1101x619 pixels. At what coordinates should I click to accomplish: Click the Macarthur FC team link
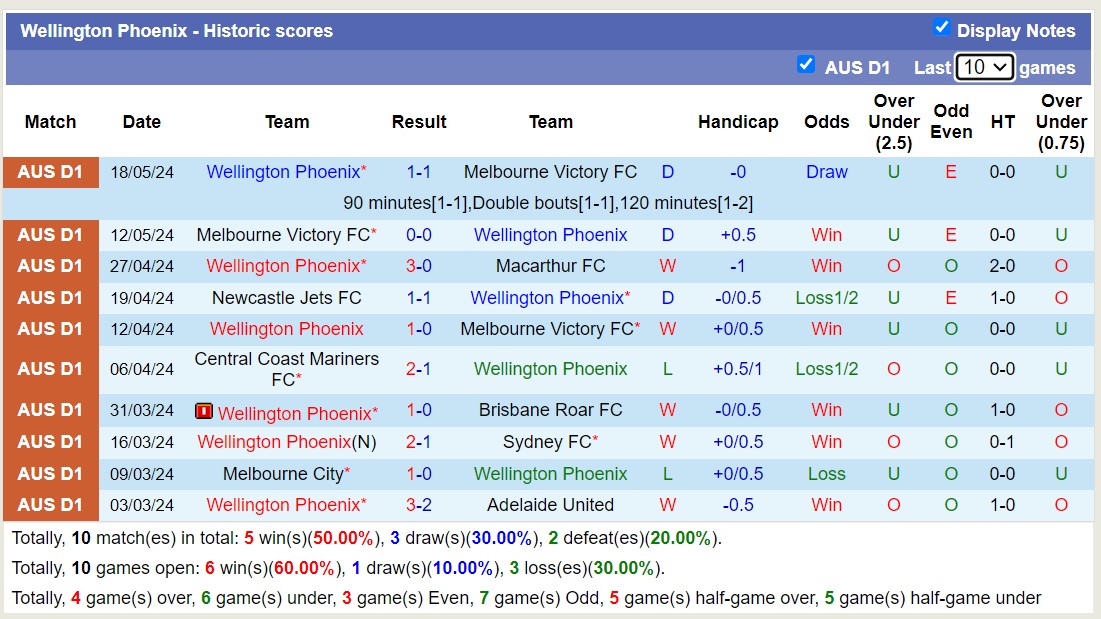[549, 266]
